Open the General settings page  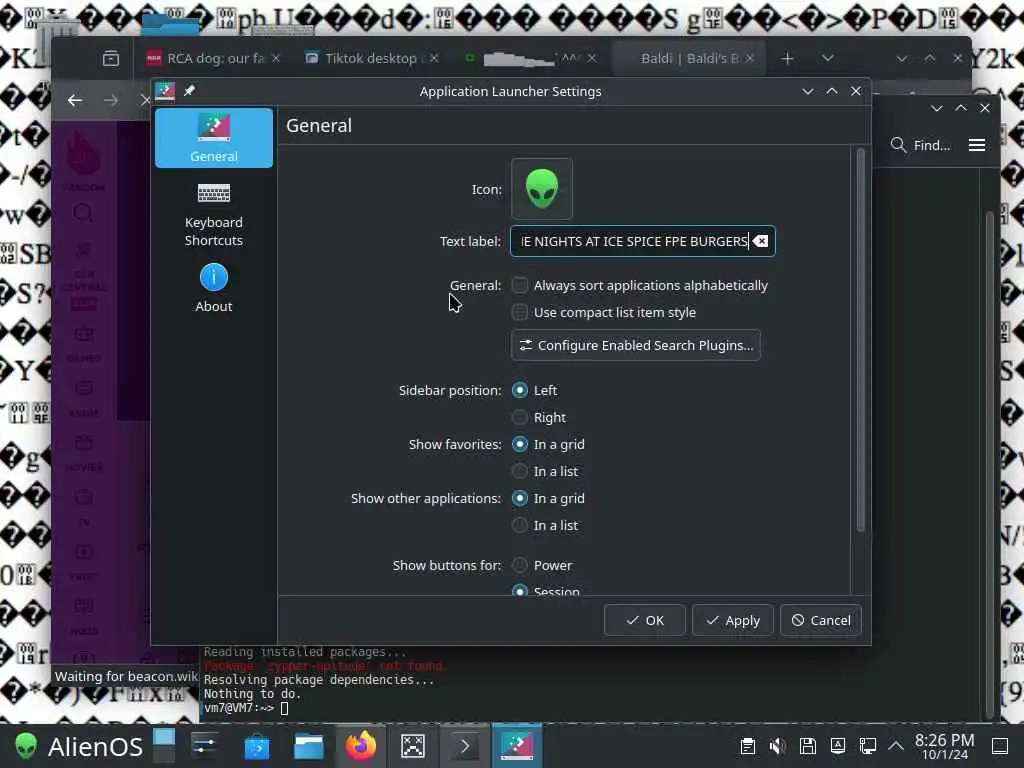(214, 138)
